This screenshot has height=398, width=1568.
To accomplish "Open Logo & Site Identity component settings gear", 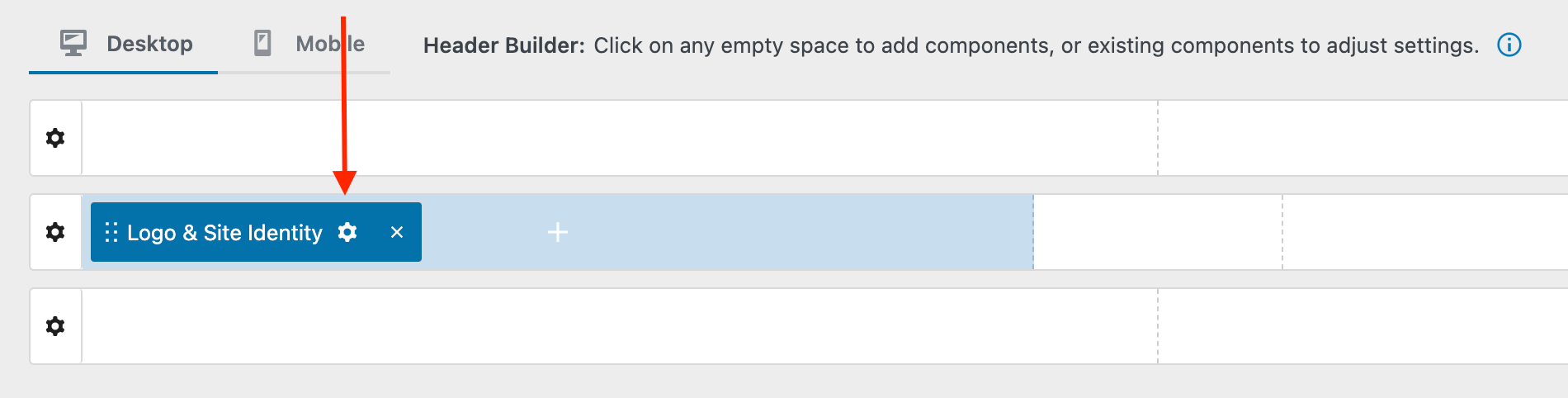I will click(x=347, y=232).
